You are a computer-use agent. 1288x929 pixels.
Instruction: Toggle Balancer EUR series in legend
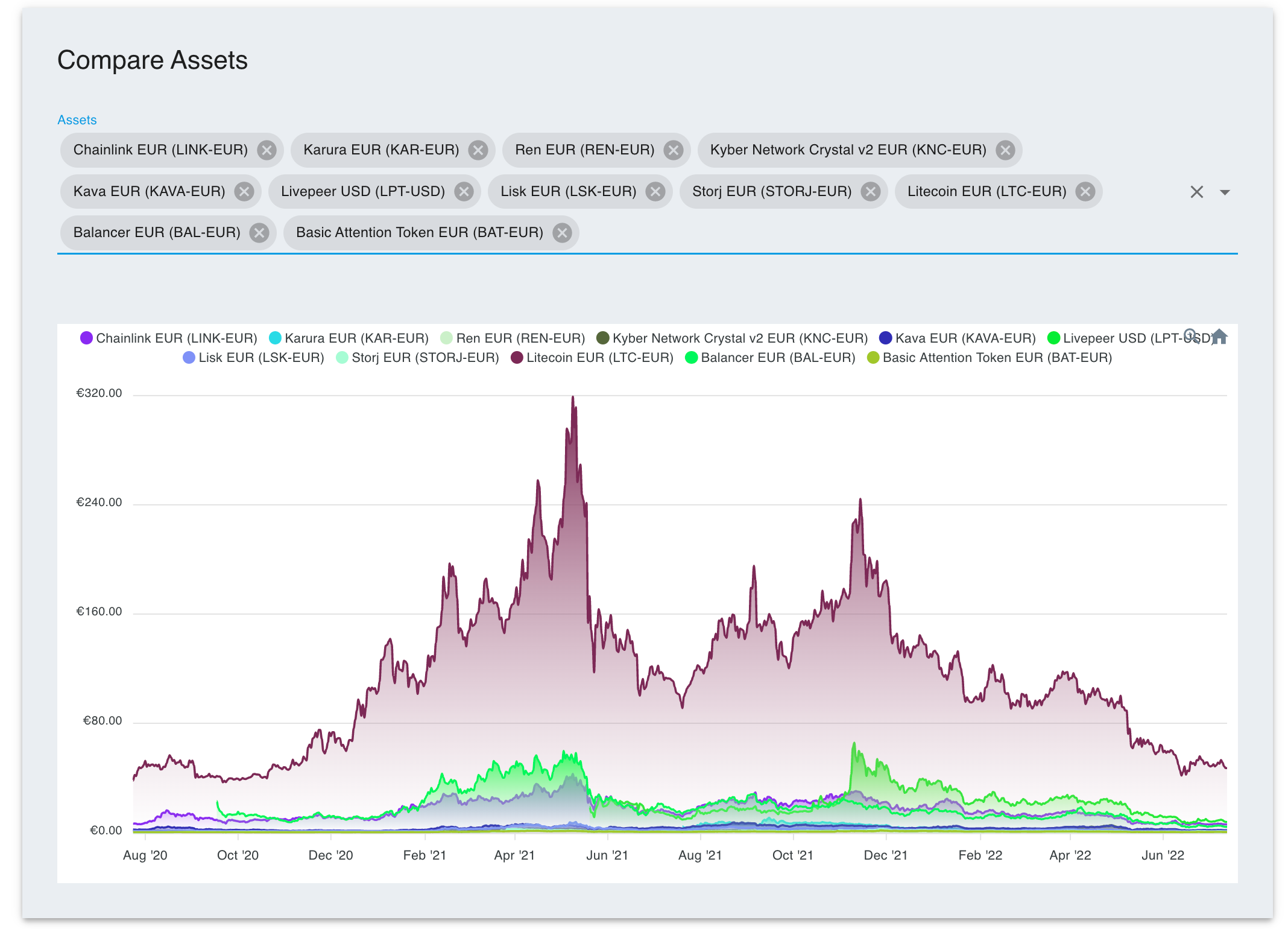(770, 358)
